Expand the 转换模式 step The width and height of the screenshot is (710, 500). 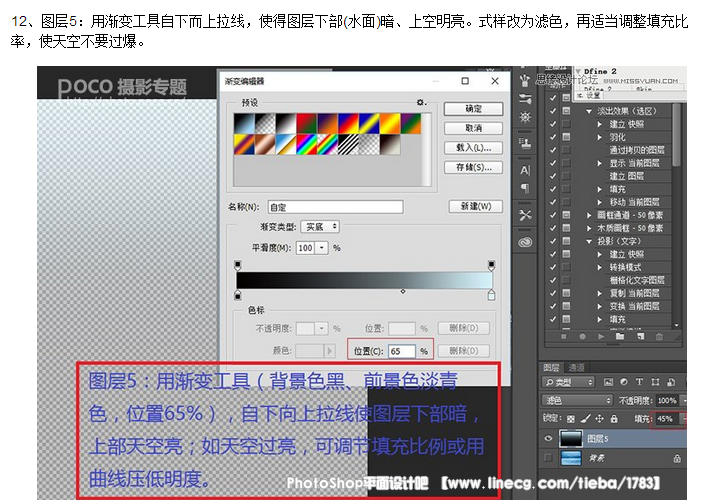click(x=600, y=267)
